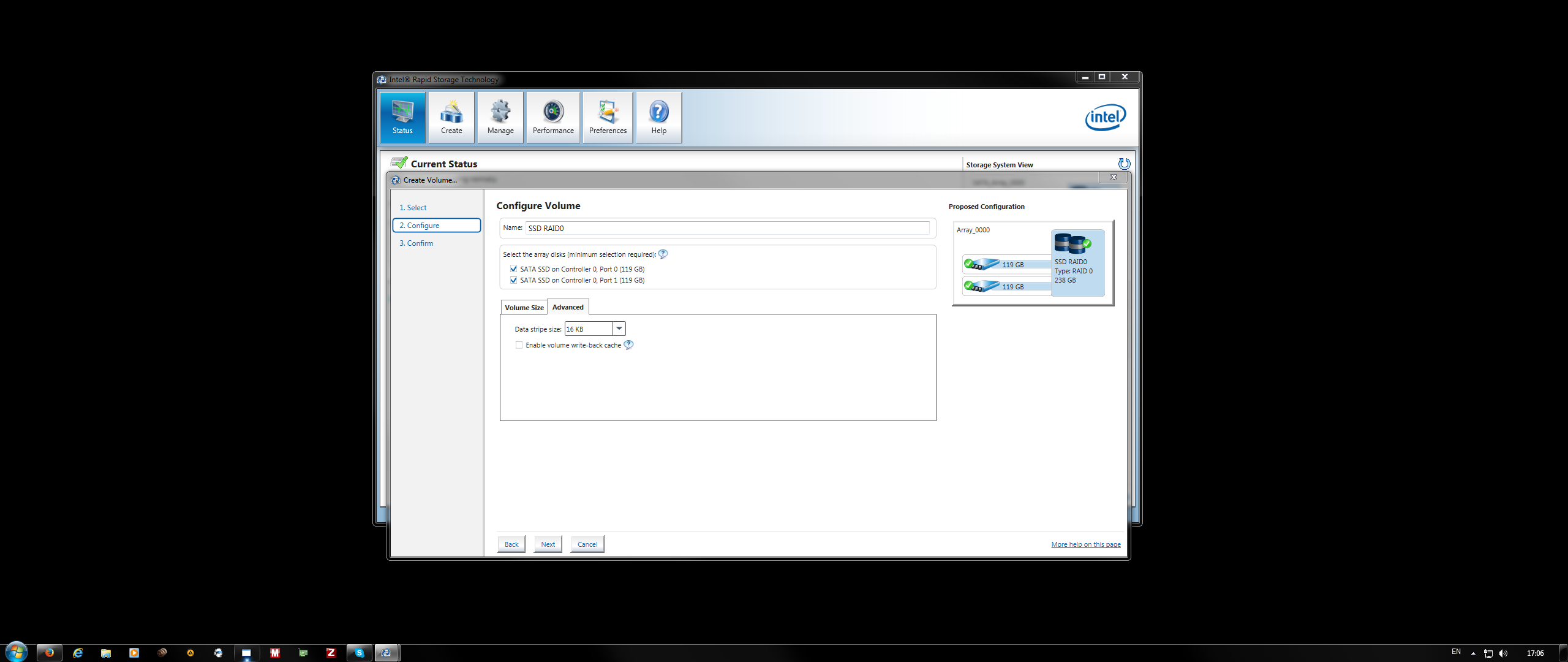Viewport: 1568px width, 662px height.
Task: Click the volume speaker icon in system tray
Action: 1503,653
